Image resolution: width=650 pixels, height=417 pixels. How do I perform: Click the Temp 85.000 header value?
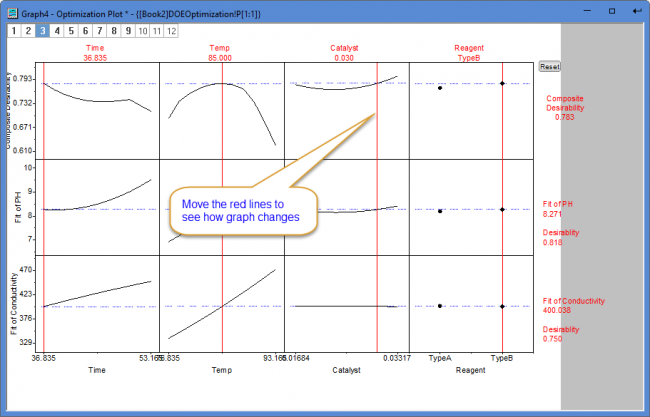click(x=220, y=58)
